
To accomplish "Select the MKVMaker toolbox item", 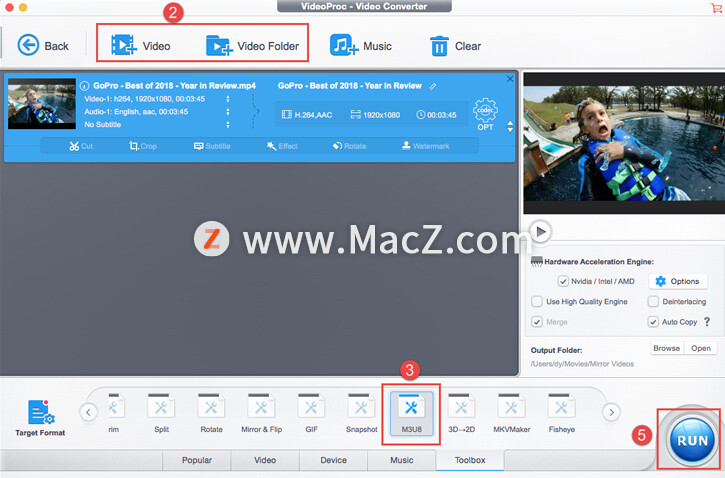I will pyautogui.click(x=511, y=413).
